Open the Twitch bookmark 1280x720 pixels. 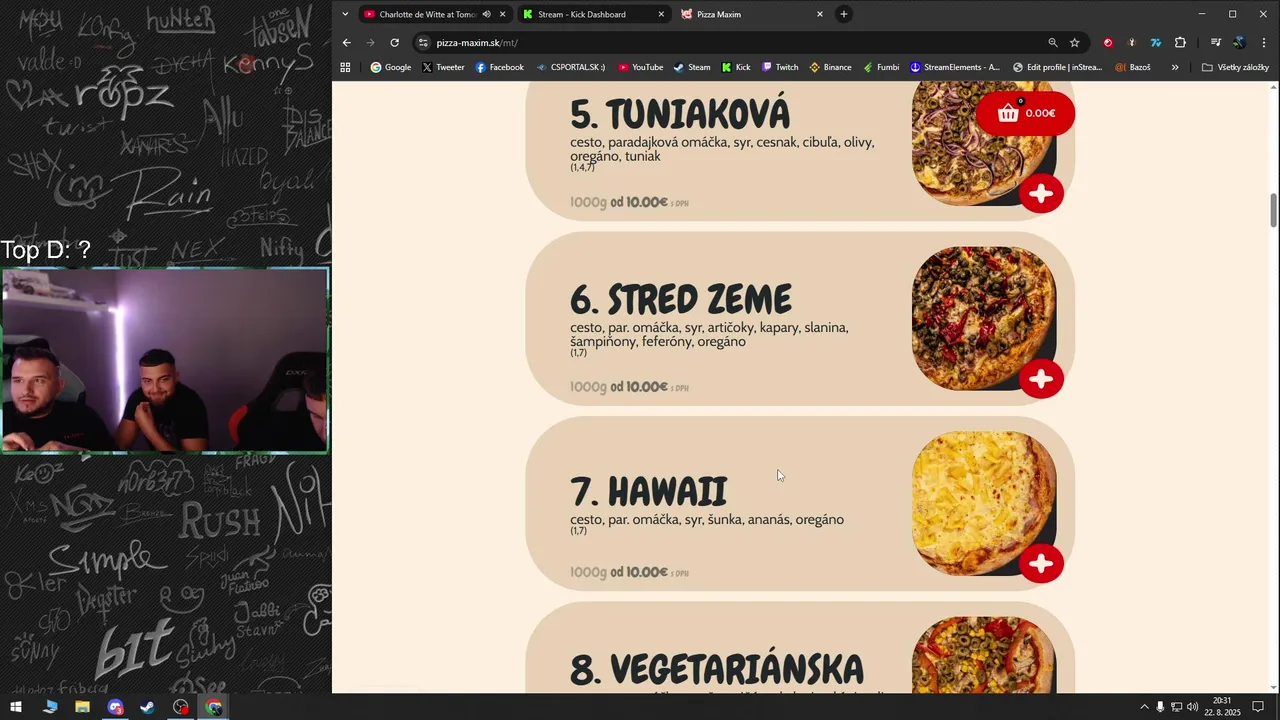click(780, 67)
